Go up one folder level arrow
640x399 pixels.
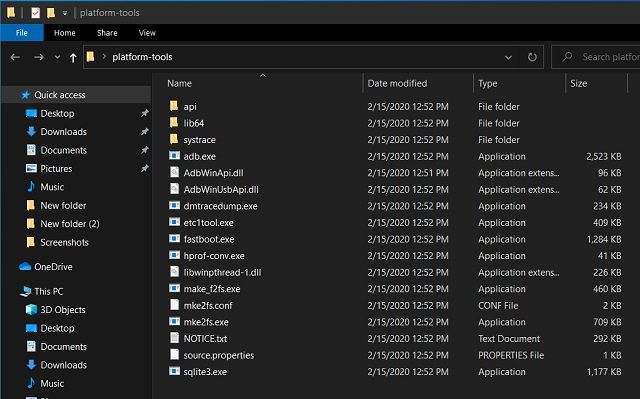73,58
